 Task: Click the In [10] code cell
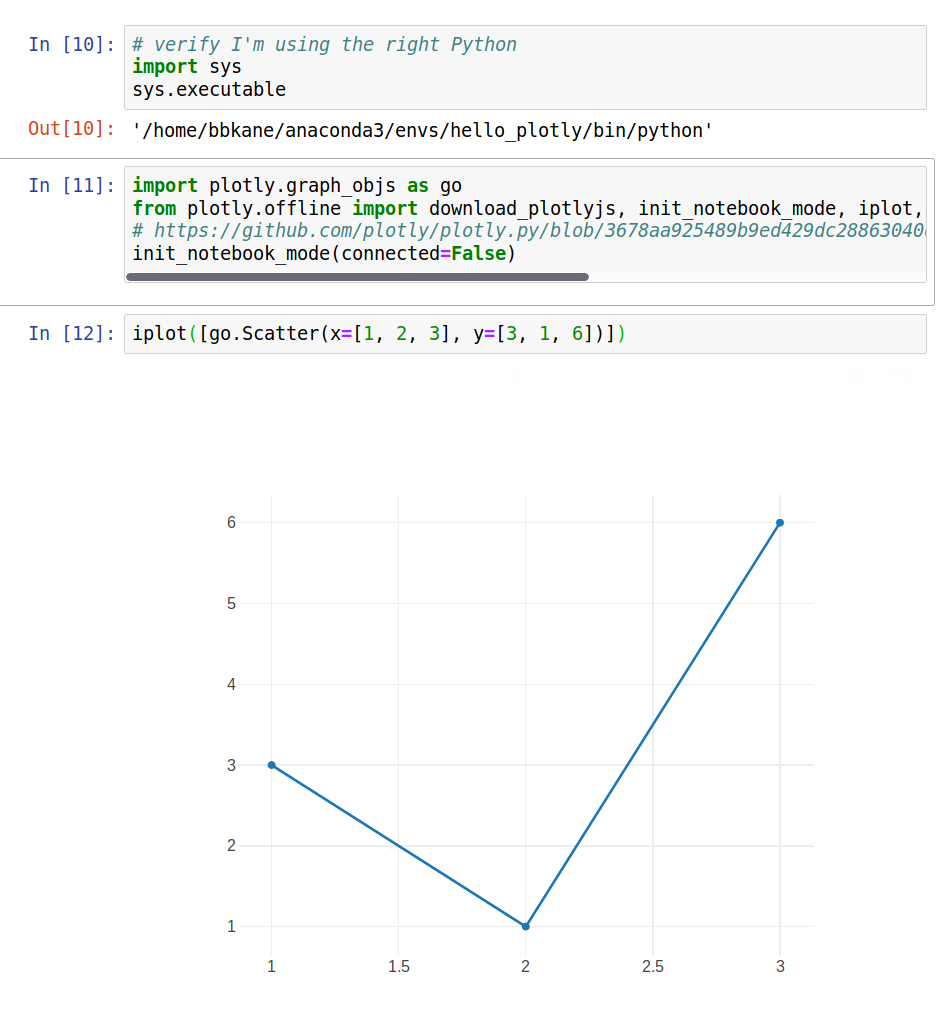525,67
